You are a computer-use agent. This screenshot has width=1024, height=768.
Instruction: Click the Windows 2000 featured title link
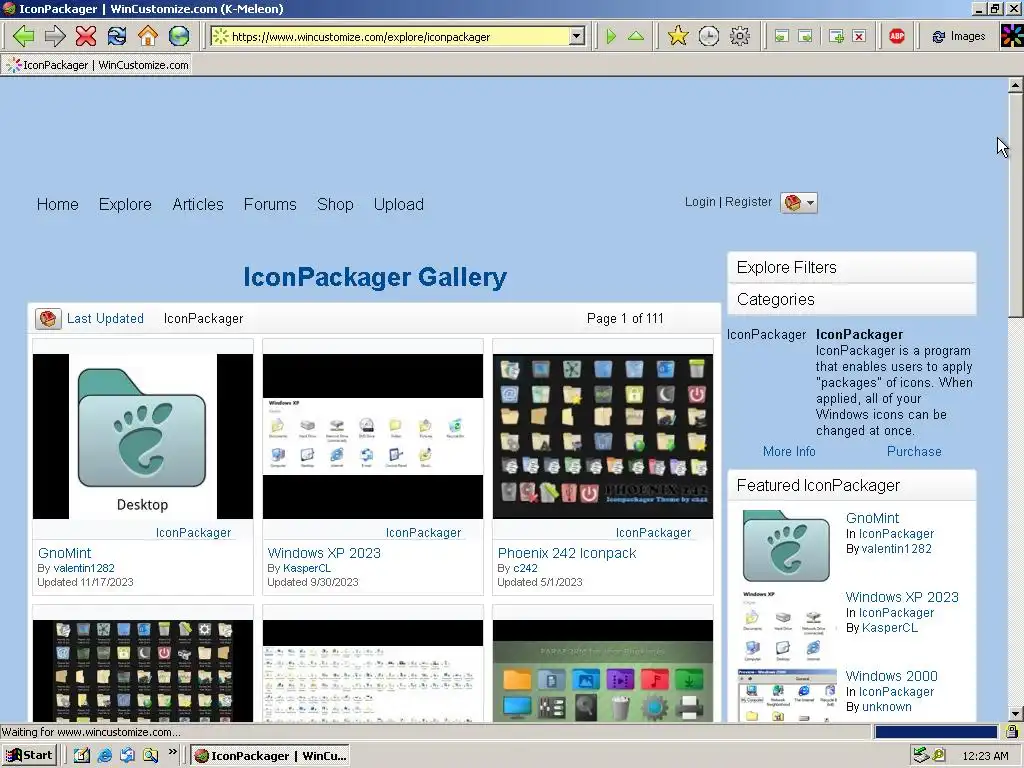[891, 676]
